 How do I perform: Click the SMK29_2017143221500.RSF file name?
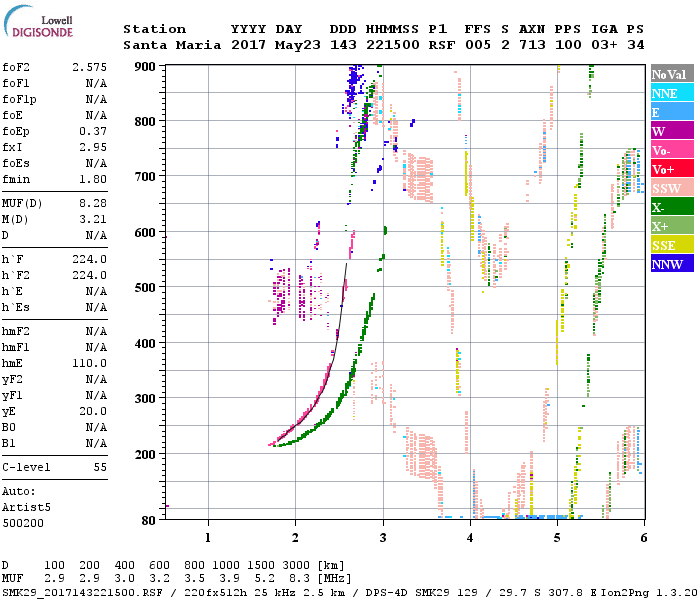click(83, 592)
